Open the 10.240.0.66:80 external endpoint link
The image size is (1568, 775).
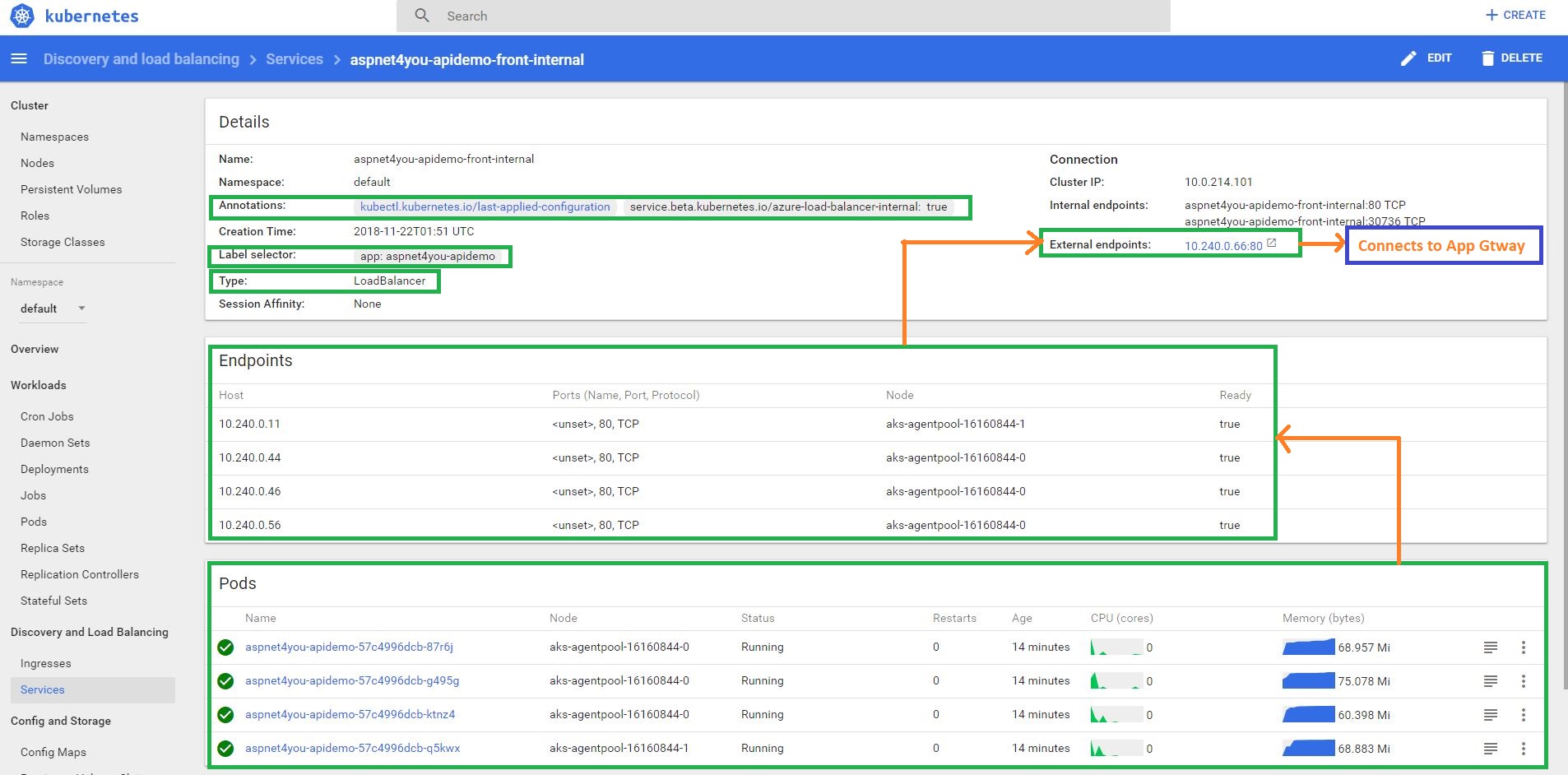tap(1223, 246)
